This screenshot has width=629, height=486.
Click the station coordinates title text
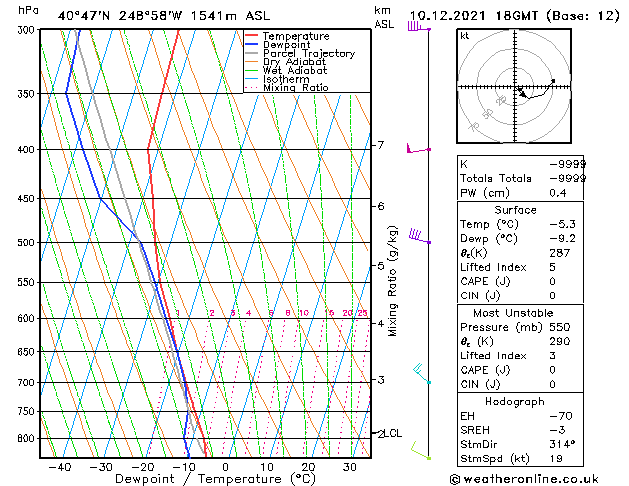coord(164,16)
